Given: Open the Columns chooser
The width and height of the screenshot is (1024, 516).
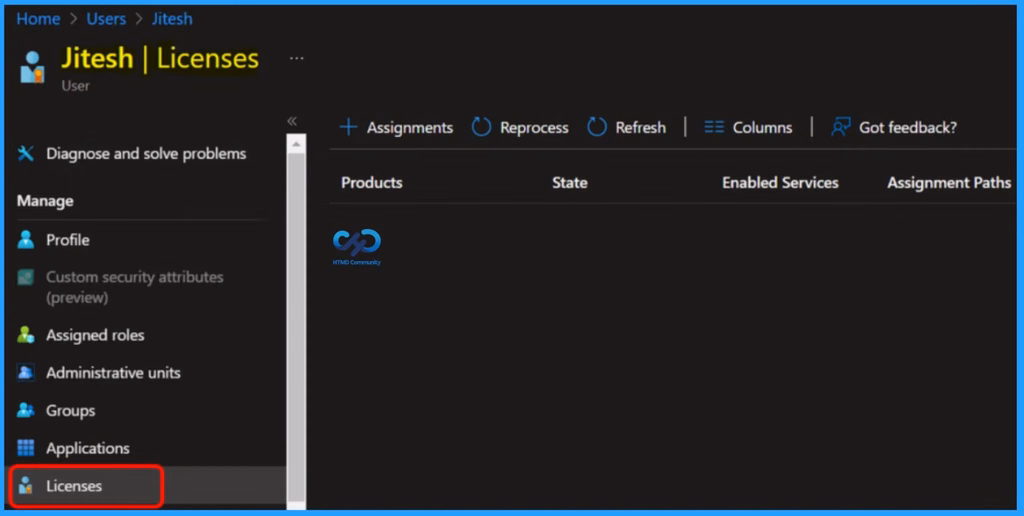Looking at the screenshot, I should tap(762, 127).
